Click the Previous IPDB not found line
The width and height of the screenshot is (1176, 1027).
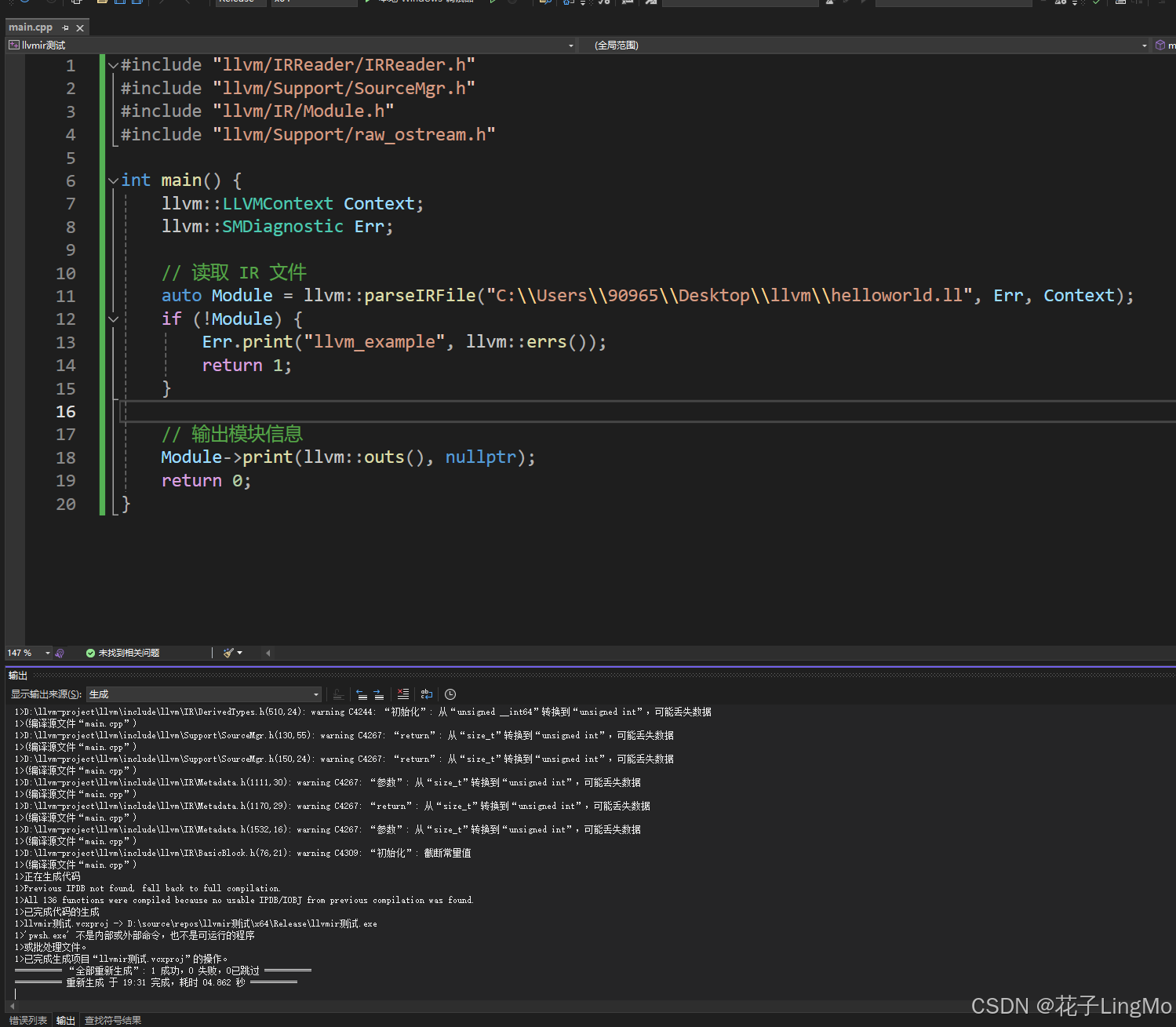point(147,889)
